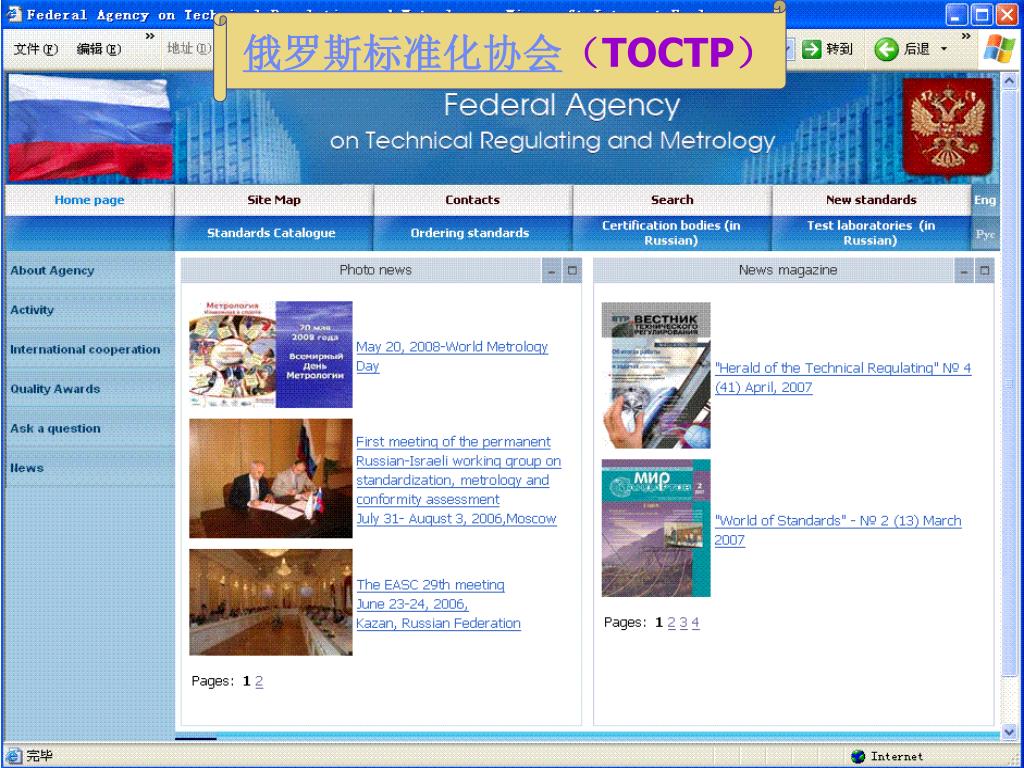The width and height of the screenshot is (1024, 768).
Task: Switch site language to Рус
Action: 985,234
